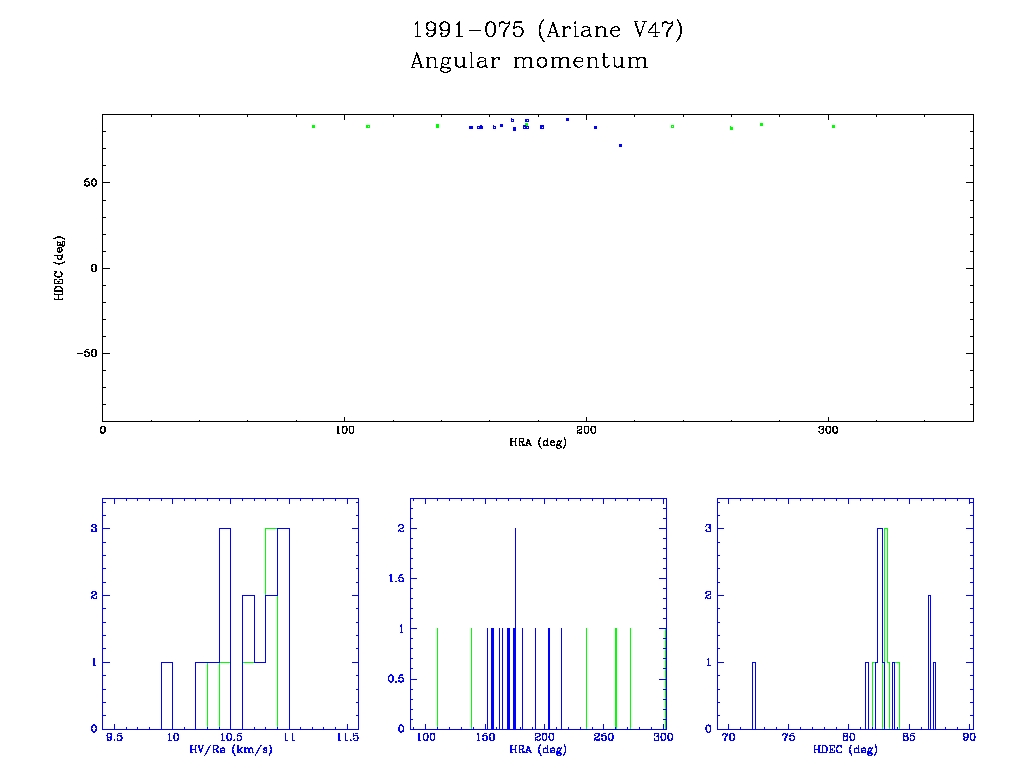Select the "HRA (deg)" label under the top plot
Viewport: 1024px width, 768px height.
[537, 443]
